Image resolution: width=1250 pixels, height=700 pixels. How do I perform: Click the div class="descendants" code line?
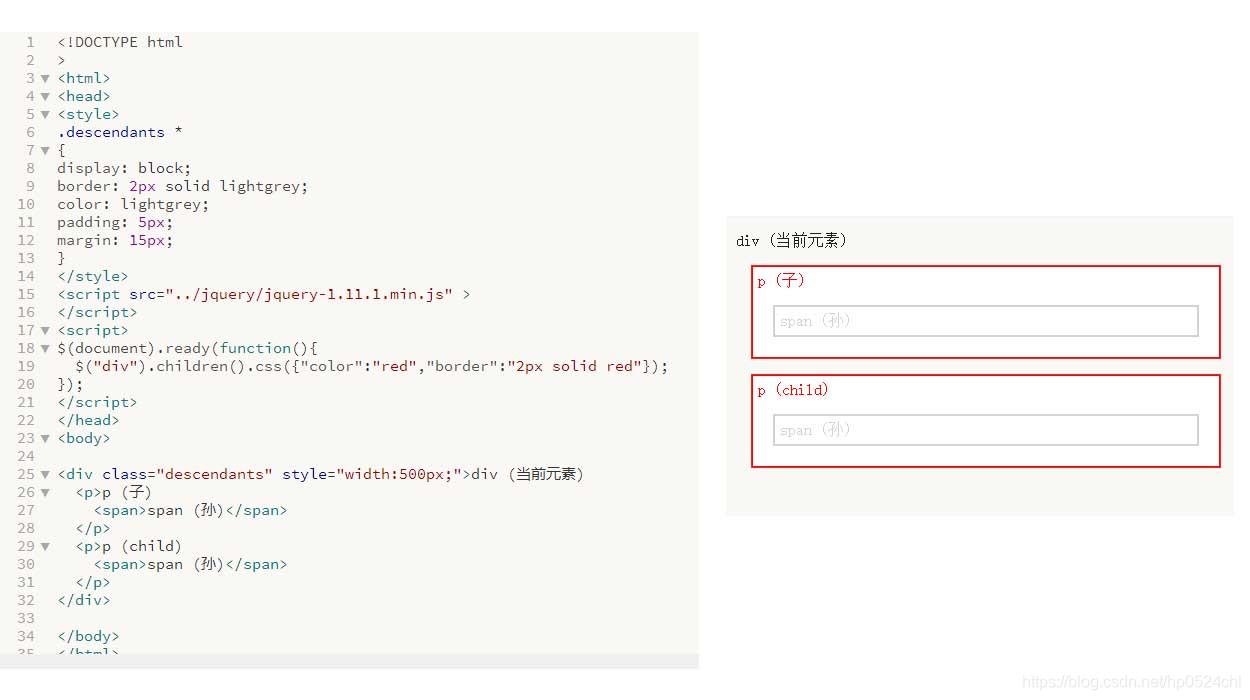(x=320, y=474)
